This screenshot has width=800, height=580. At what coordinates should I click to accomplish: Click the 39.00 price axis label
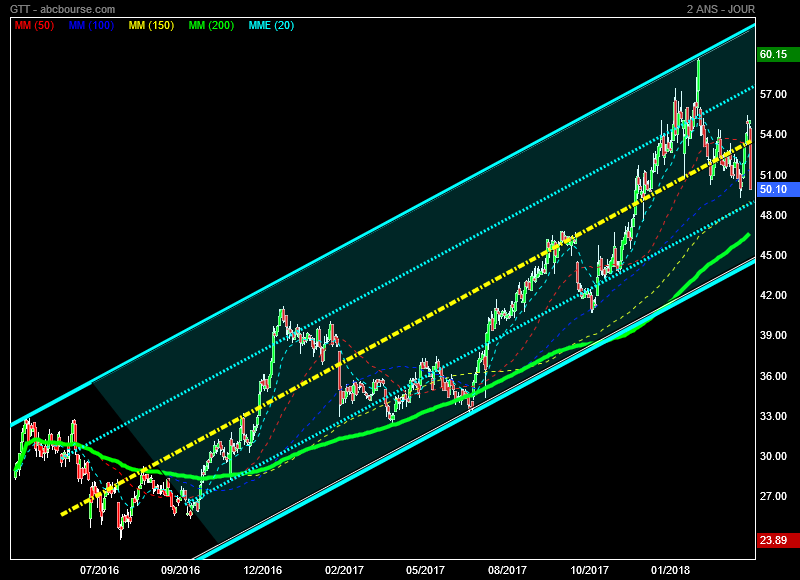point(773,335)
